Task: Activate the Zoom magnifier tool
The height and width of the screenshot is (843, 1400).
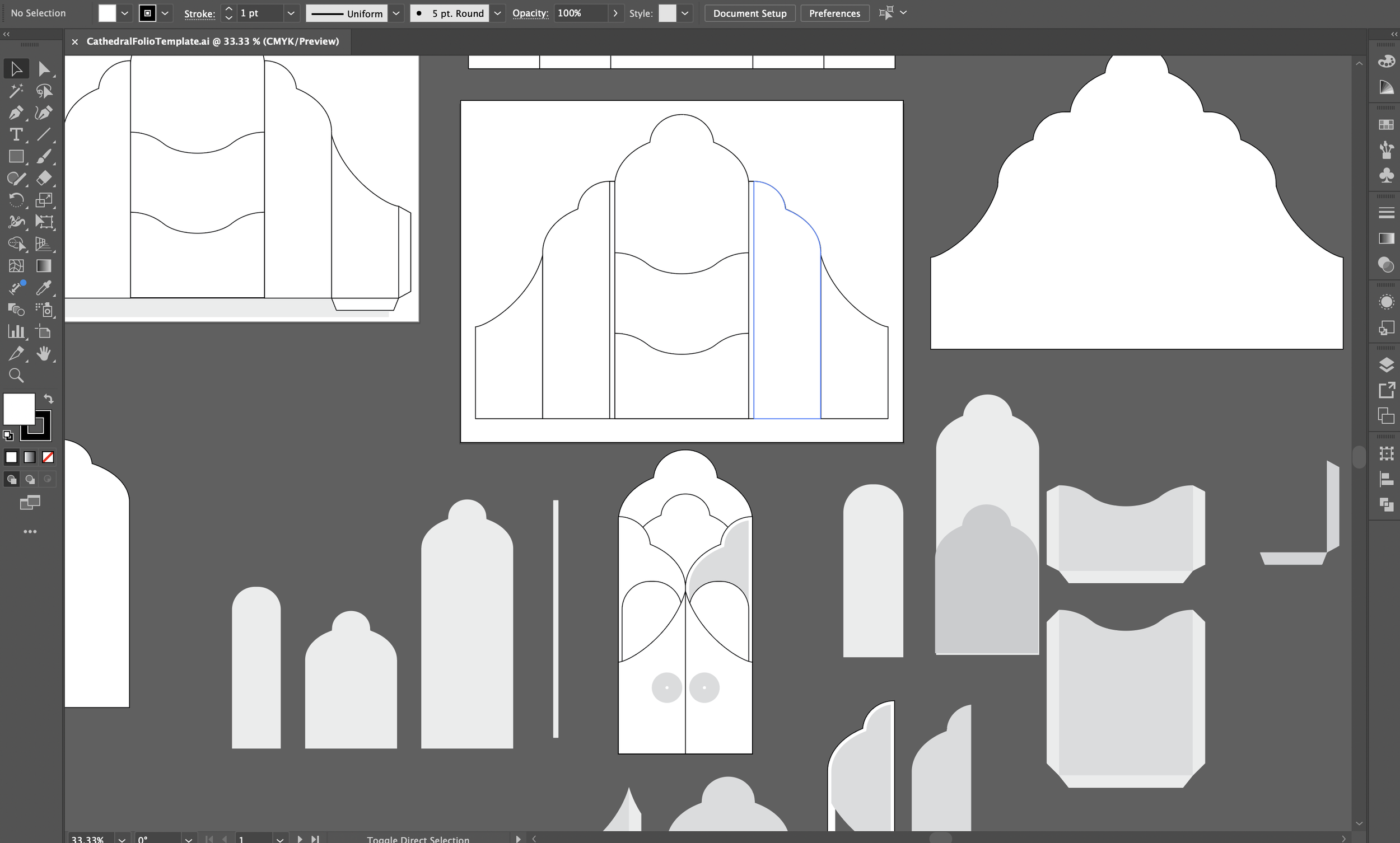Action: coord(16,376)
